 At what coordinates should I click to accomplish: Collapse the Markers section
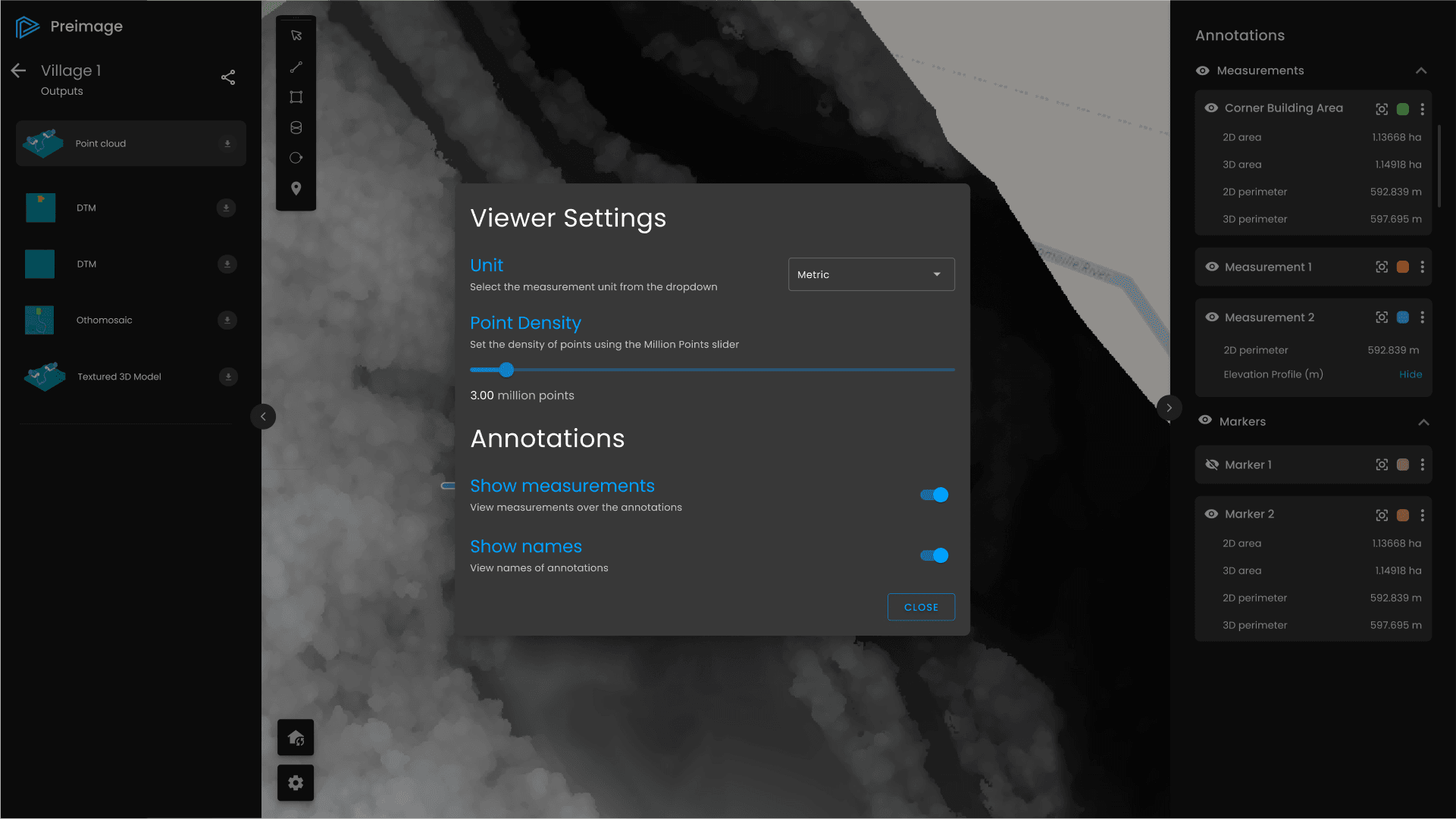point(1423,422)
